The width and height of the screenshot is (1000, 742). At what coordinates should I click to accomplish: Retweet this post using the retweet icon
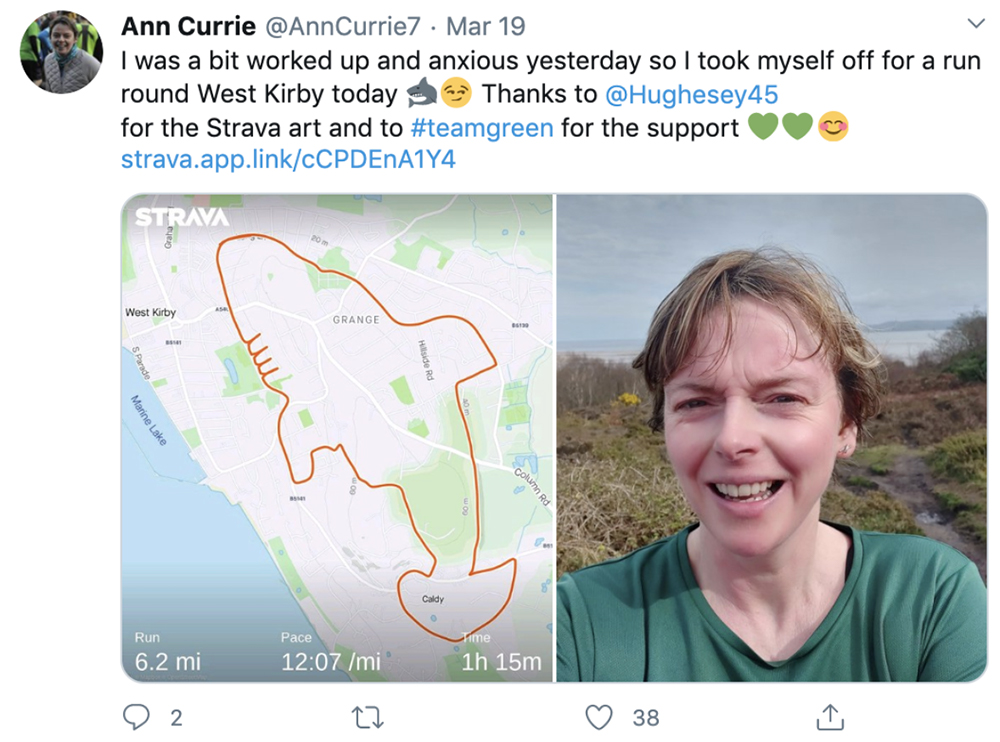click(x=369, y=716)
